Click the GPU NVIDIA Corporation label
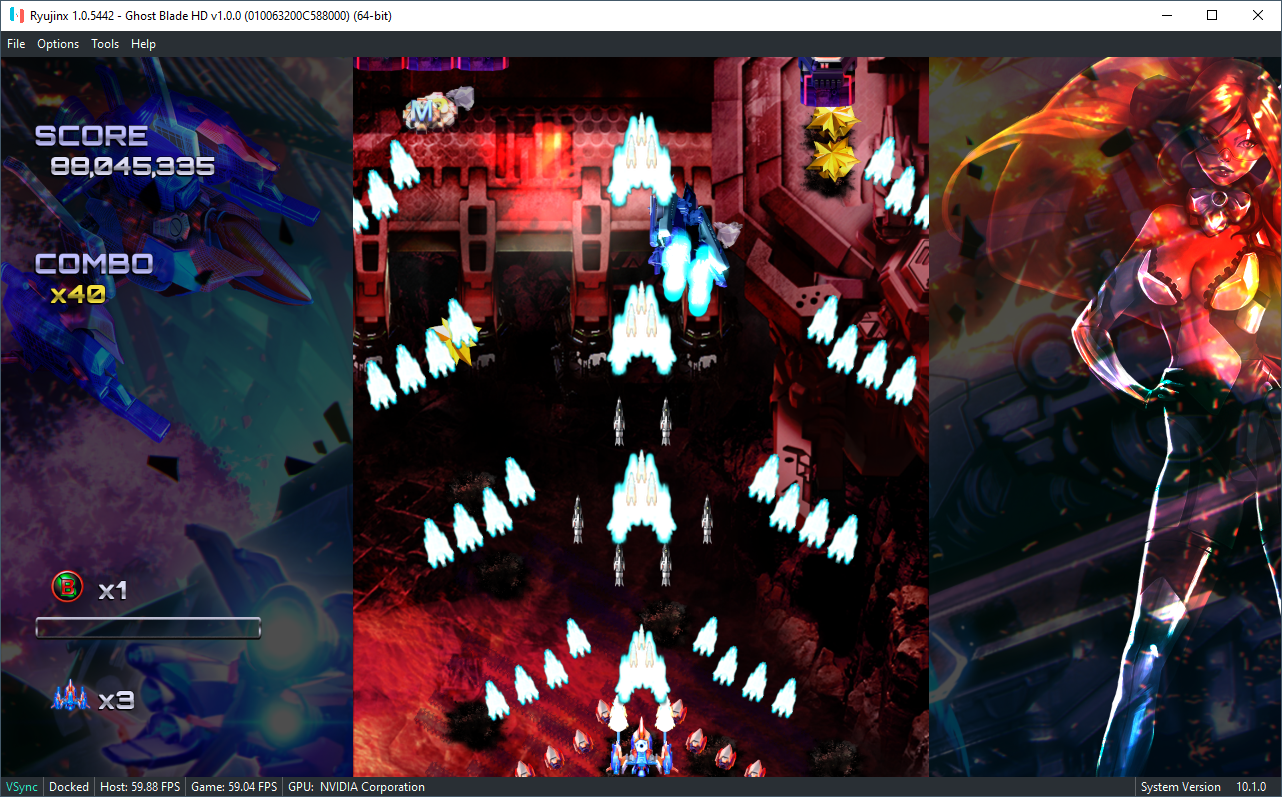1282x797 pixels. 356,787
